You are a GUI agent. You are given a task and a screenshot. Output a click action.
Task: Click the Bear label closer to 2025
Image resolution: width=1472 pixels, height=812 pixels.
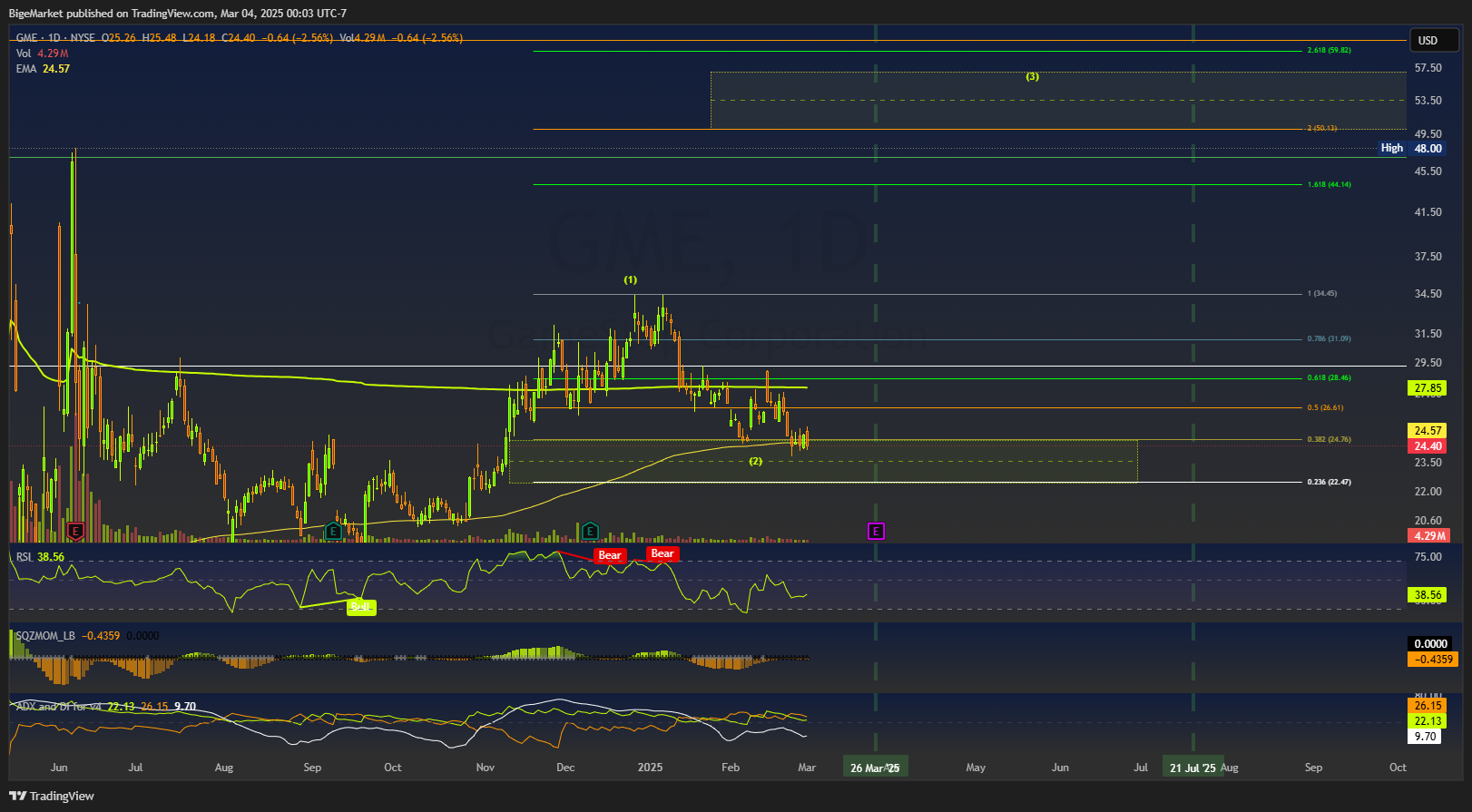(662, 553)
